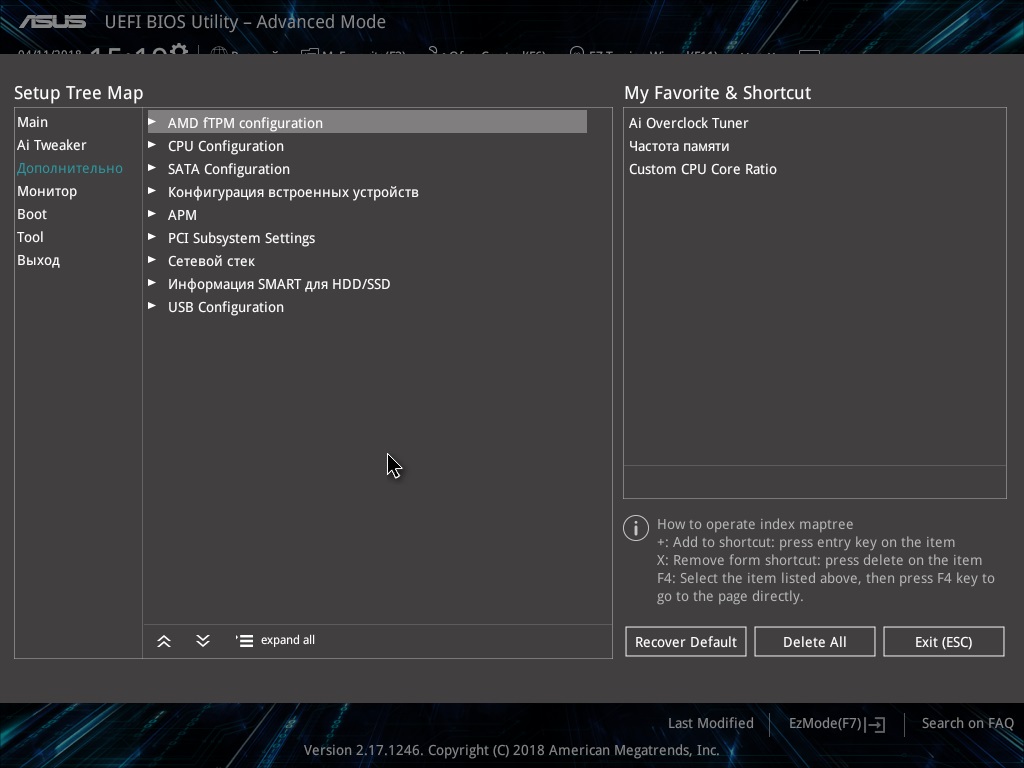The width and height of the screenshot is (1024, 768).
Task: Switch to EzMode(F7)
Action: click(825, 724)
